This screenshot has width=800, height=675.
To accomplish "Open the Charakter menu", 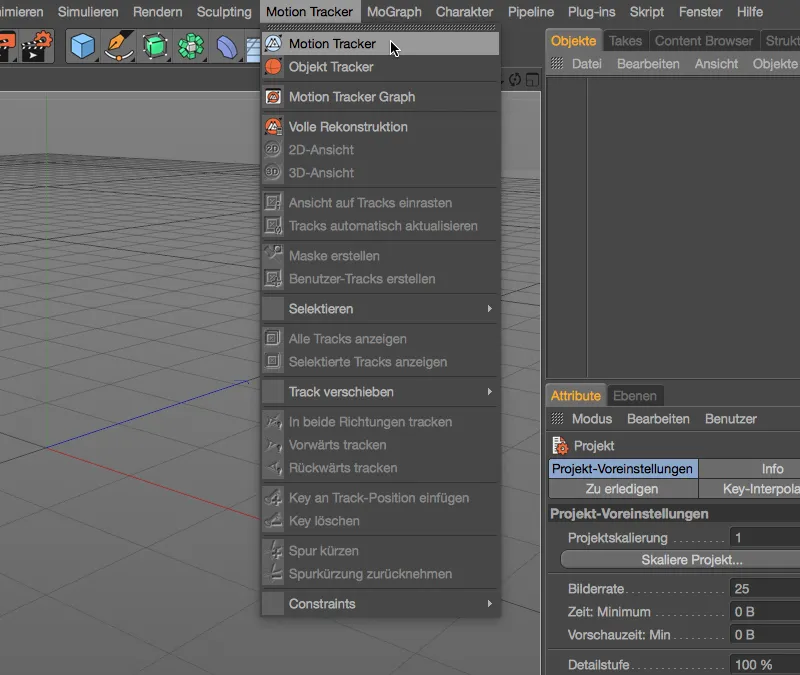I will [x=464, y=12].
